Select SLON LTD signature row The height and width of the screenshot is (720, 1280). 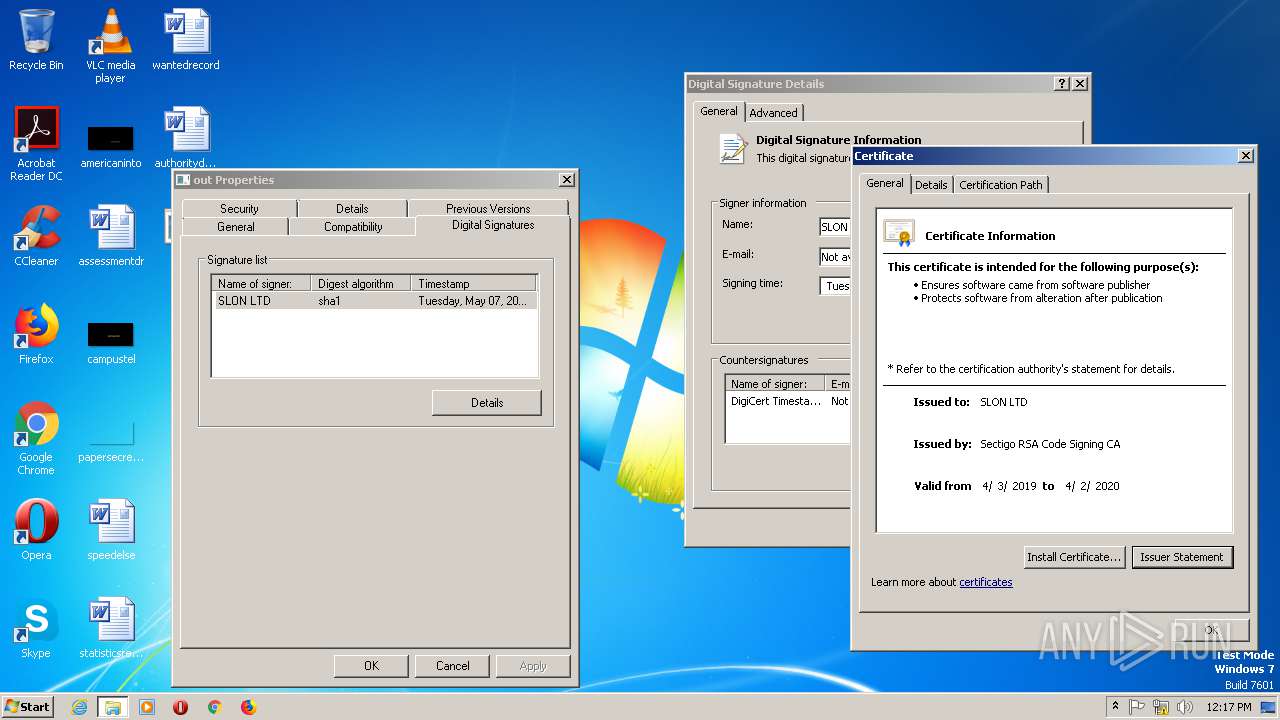[376, 300]
